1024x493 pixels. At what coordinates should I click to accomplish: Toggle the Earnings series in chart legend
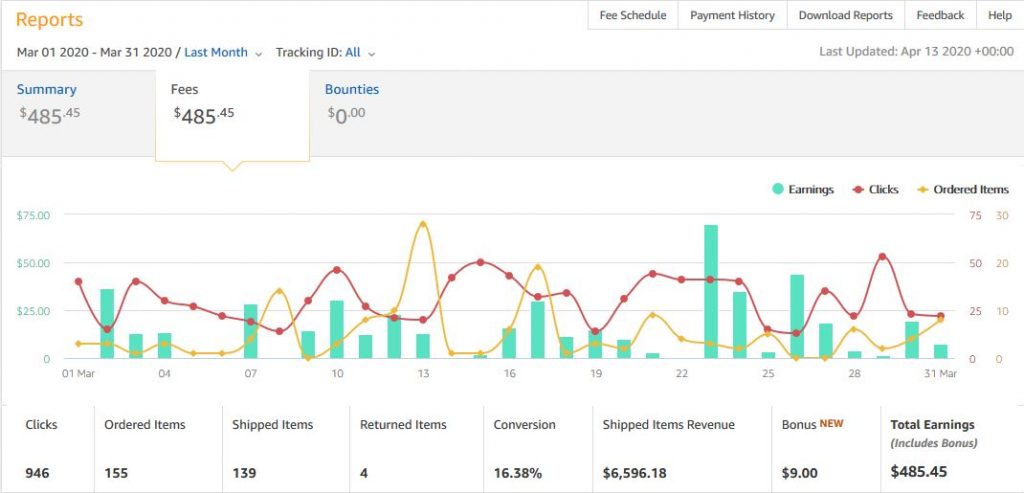(802, 189)
